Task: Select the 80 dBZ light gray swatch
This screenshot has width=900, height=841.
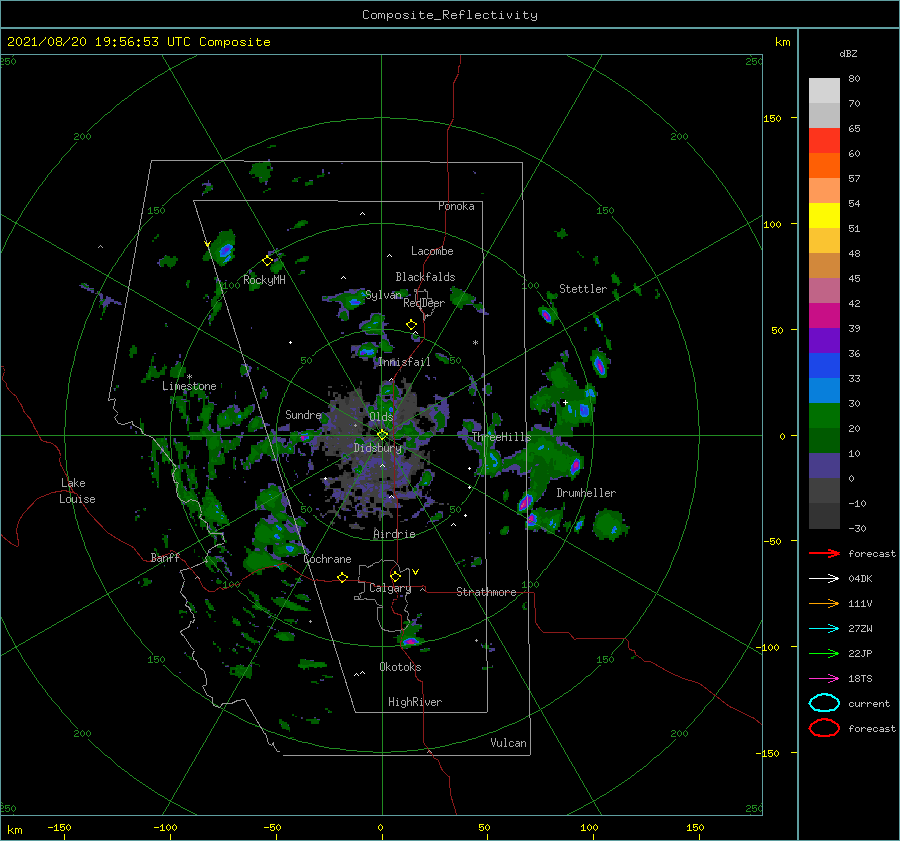Action: click(824, 90)
